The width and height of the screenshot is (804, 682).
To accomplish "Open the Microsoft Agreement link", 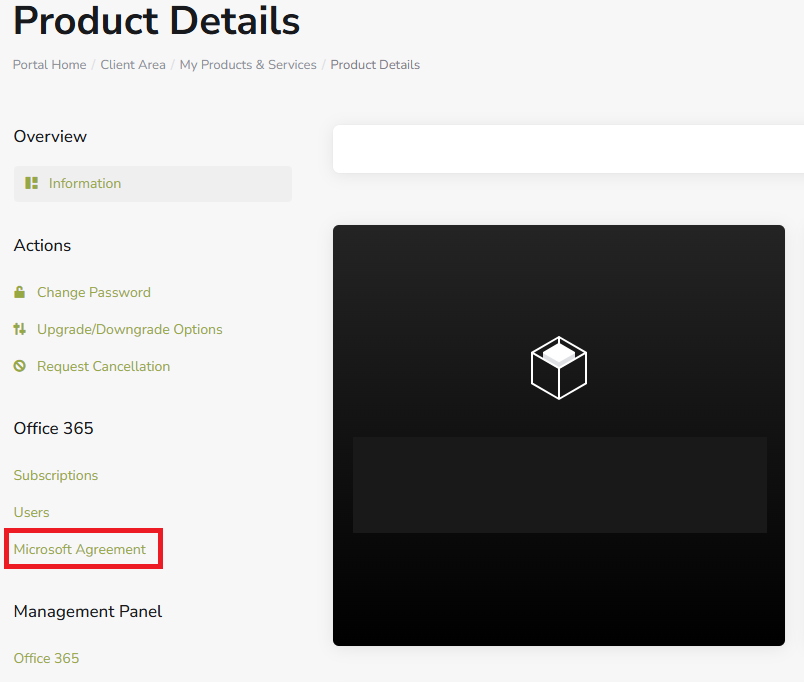I will pyautogui.click(x=80, y=549).
